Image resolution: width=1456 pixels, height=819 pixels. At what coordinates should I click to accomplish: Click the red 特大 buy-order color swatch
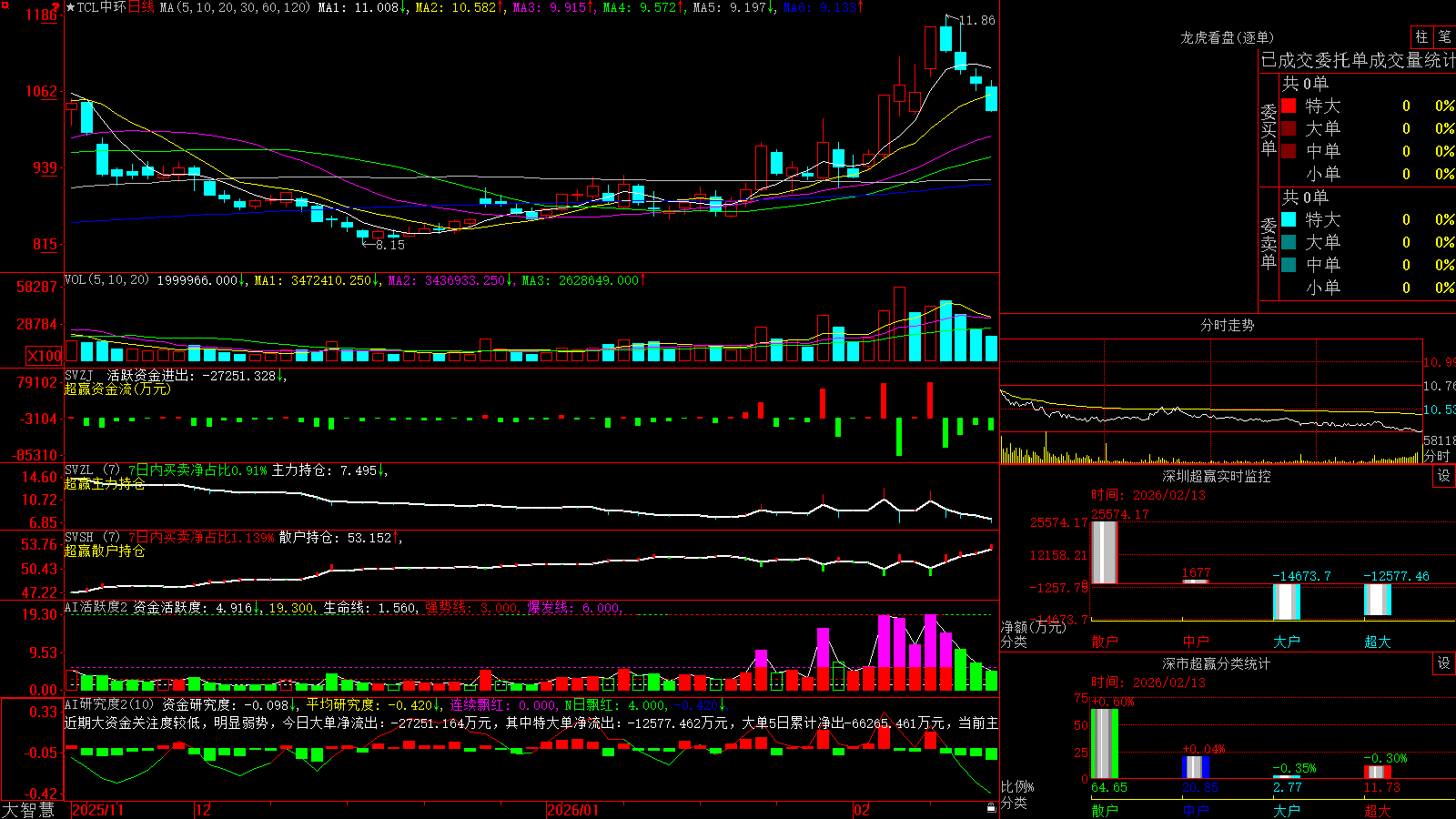[1289, 106]
